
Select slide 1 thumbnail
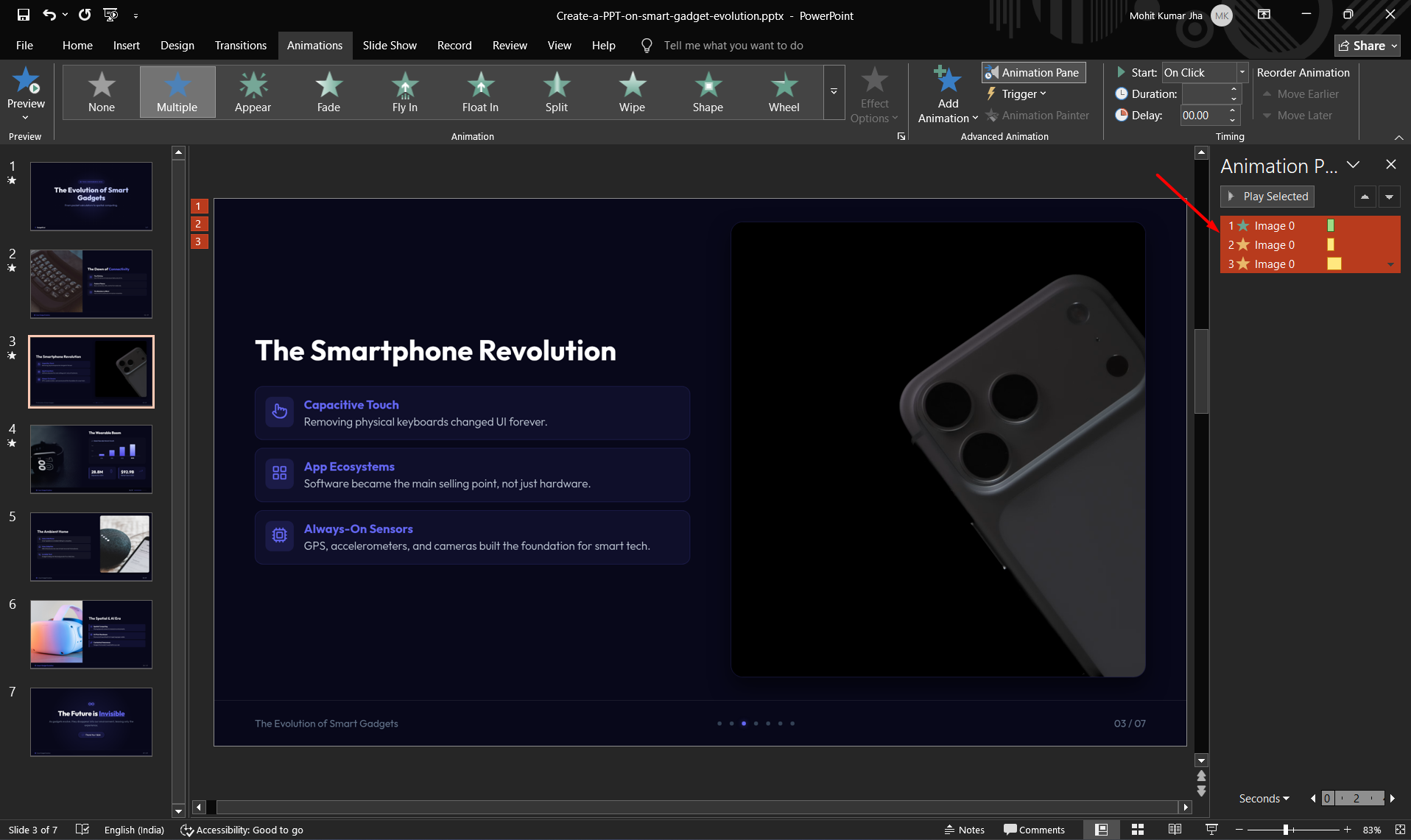91,197
